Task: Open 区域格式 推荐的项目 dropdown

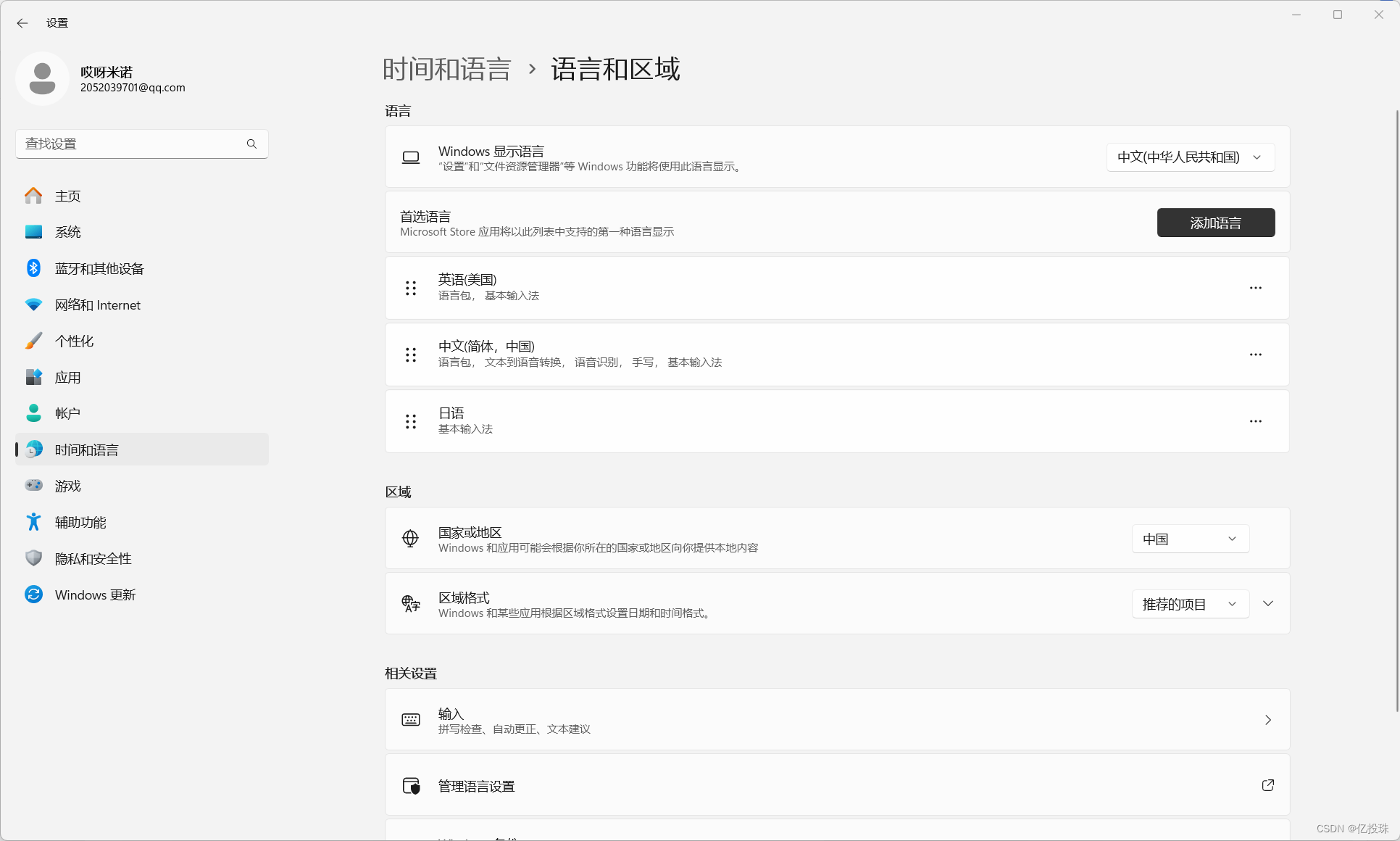Action: pos(1190,604)
